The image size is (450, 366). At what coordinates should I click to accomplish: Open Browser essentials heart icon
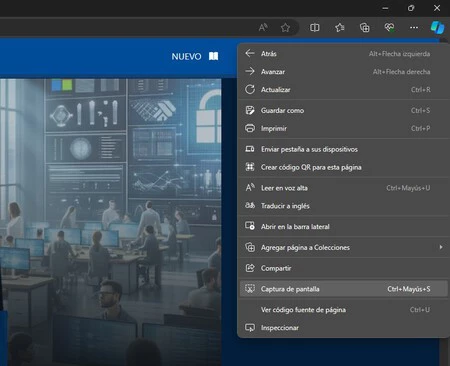tap(389, 27)
